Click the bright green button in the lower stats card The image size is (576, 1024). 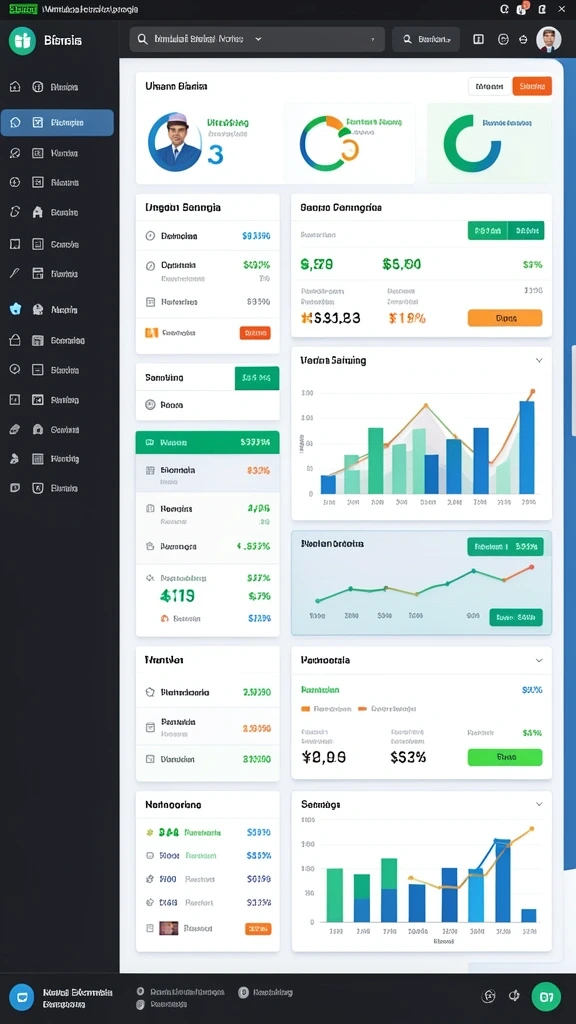pyautogui.click(x=505, y=757)
